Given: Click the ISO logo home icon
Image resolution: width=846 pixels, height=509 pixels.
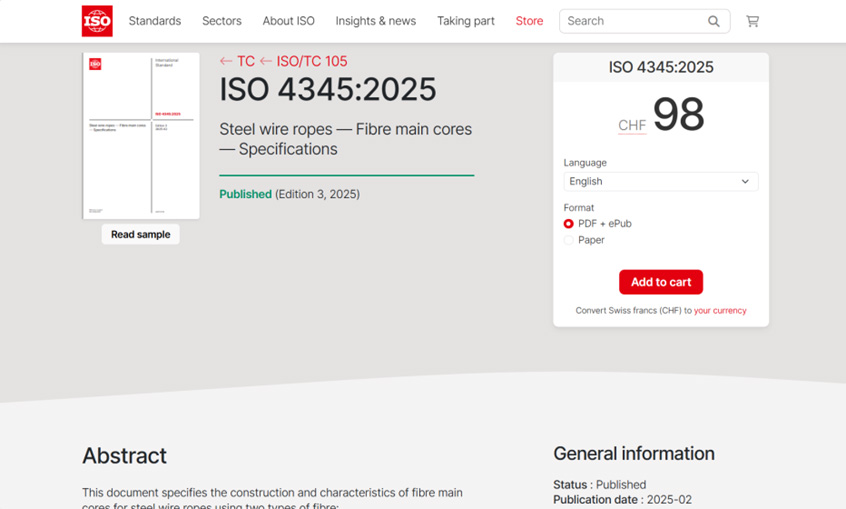Looking at the screenshot, I should click(97, 21).
